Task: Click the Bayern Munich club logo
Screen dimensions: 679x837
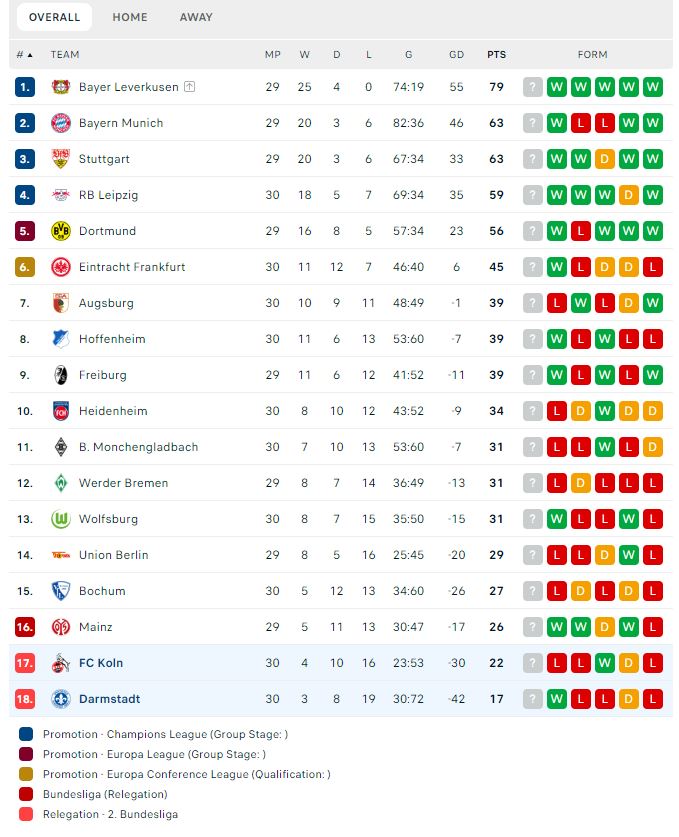Action: point(60,123)
